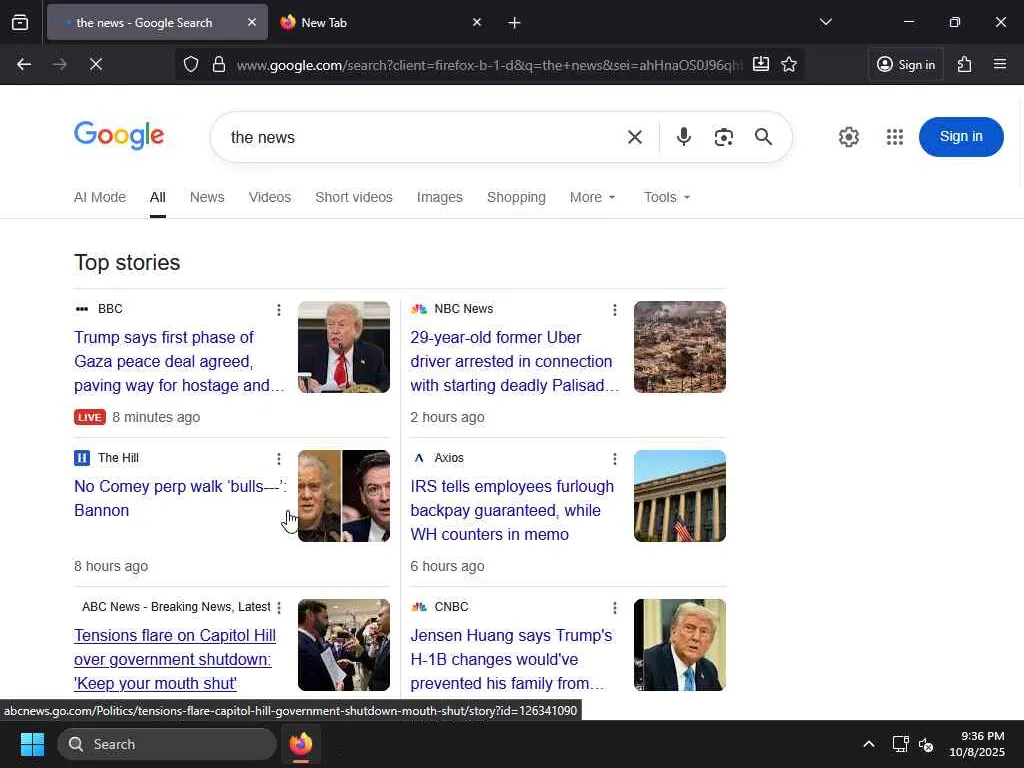Open list all tabs chevron
The width and height of the screenshot is (1024, 768).
pyautogui.click(x=825, y=22)
